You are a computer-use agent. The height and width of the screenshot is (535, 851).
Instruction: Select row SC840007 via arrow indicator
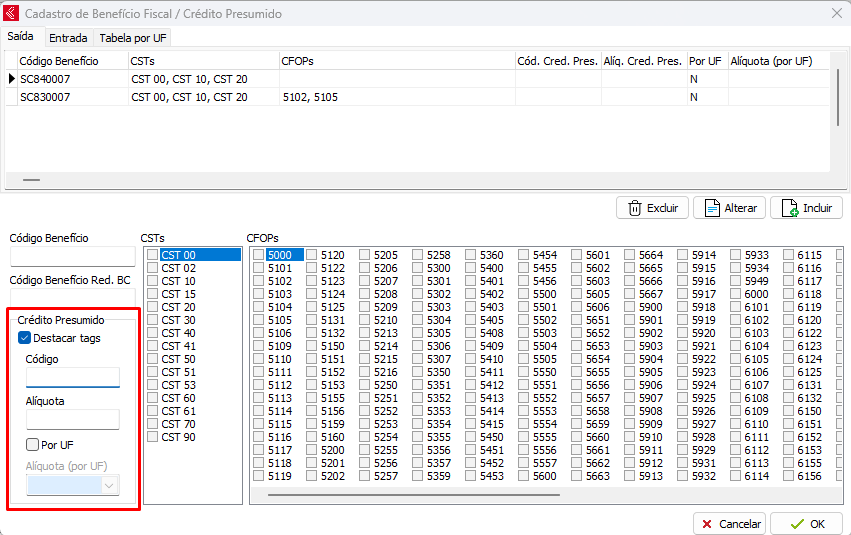click(12, 79)
